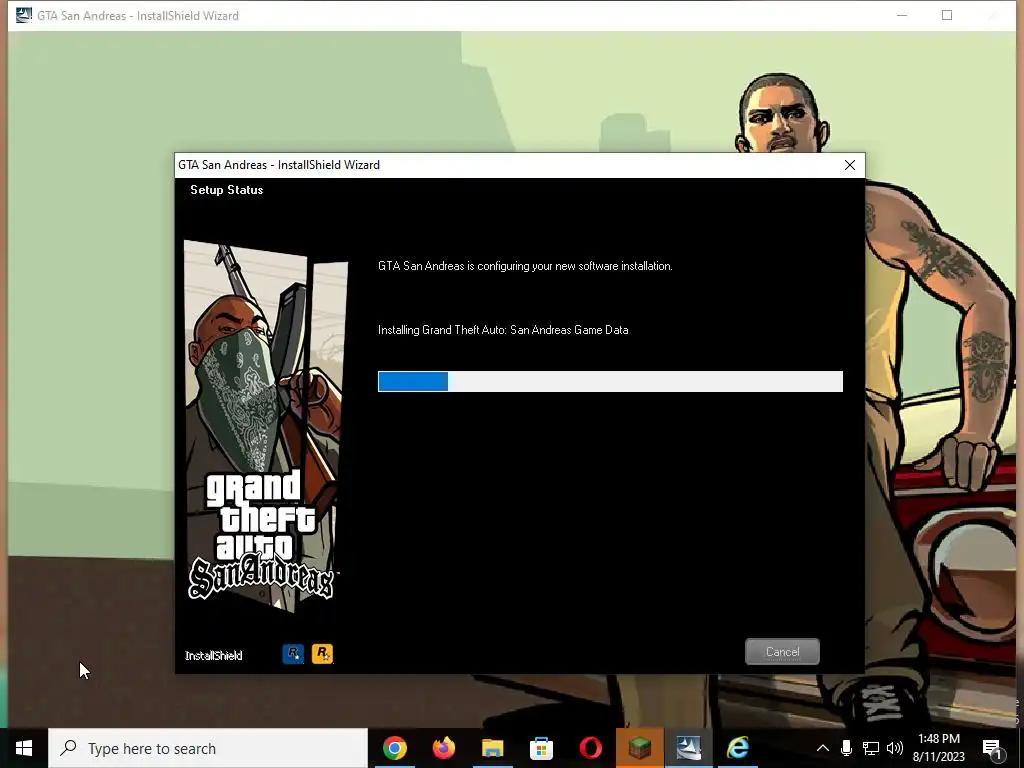This screenshot has width=1024, height=768.
Task: Click 'configuring your new software installation' message
Action: click(525, 266)
